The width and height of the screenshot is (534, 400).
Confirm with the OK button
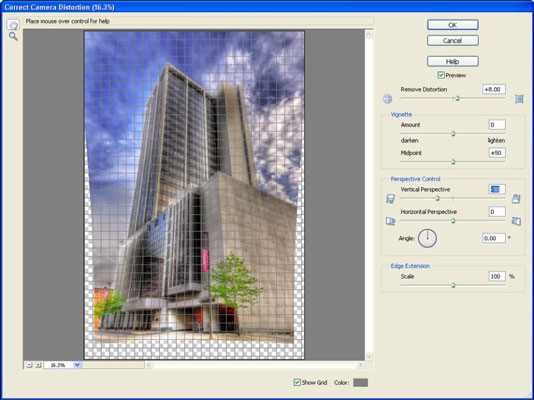point(453,25)
